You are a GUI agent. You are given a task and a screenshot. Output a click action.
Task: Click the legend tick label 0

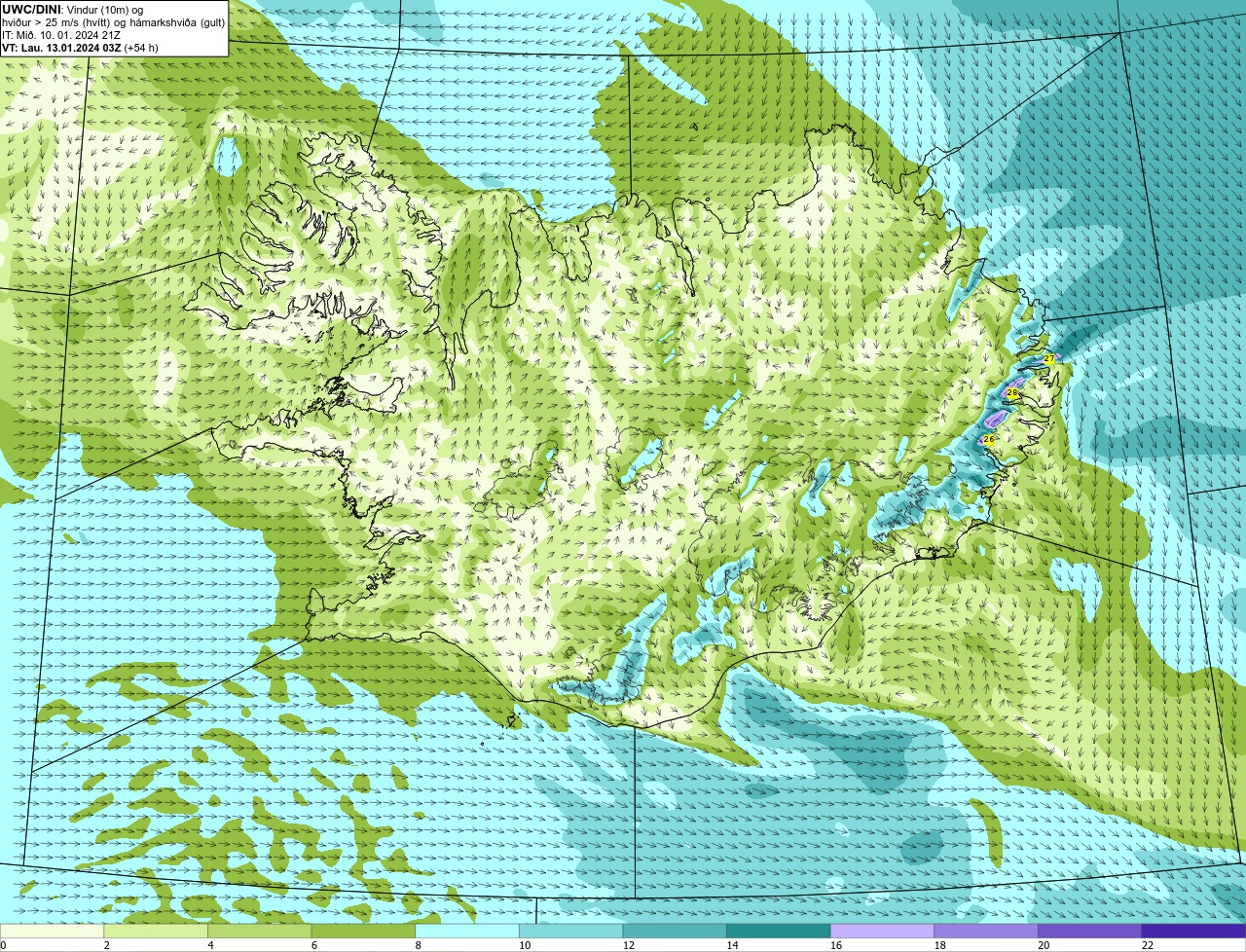pyautogui.click(x=3, y=945)
